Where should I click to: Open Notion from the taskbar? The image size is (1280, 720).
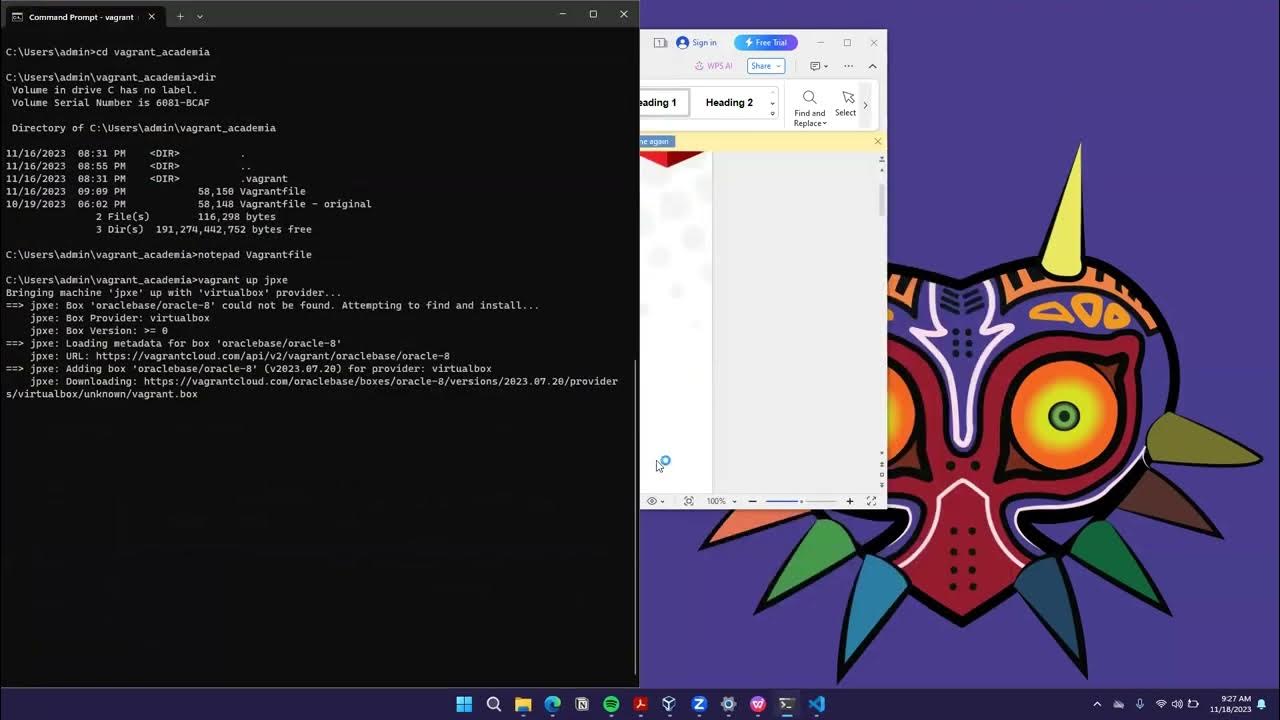point(582,704)
